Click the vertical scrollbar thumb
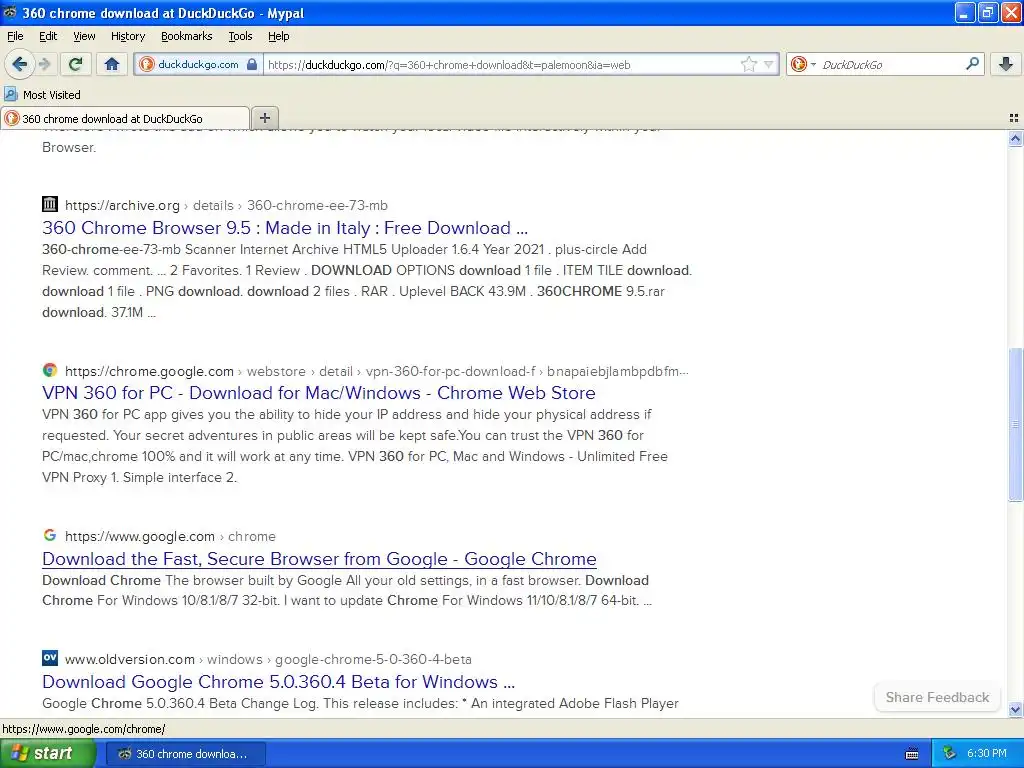1024x768 pixels. [x=1015, y=425]
